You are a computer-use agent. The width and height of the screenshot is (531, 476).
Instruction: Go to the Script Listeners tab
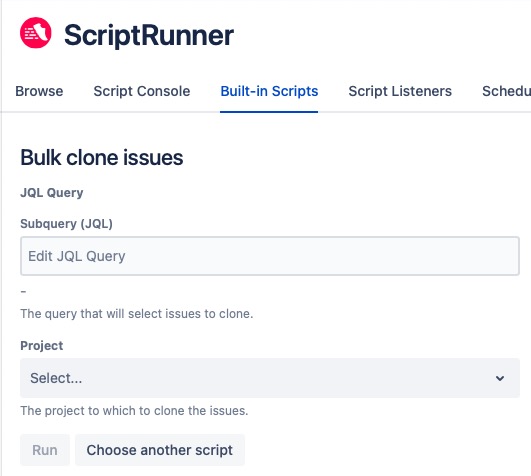pos(400,91)
